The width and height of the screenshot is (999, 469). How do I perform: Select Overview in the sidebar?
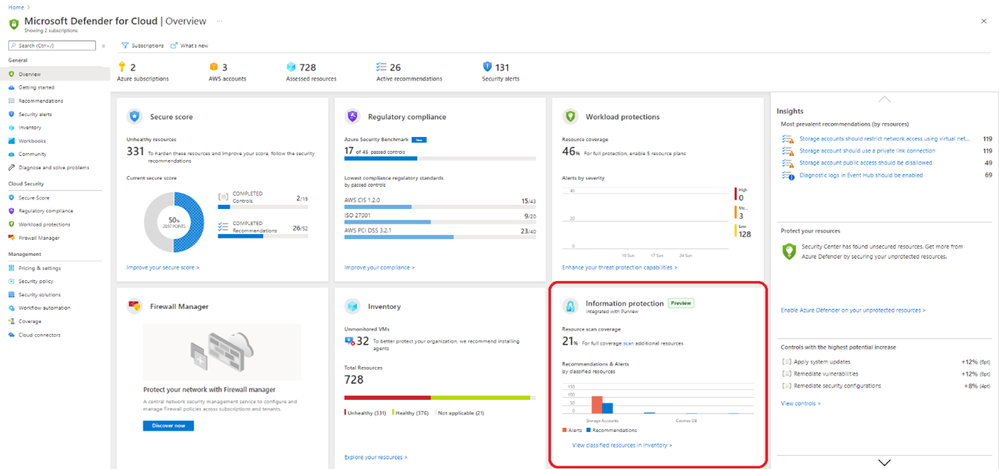pos(55,74)
